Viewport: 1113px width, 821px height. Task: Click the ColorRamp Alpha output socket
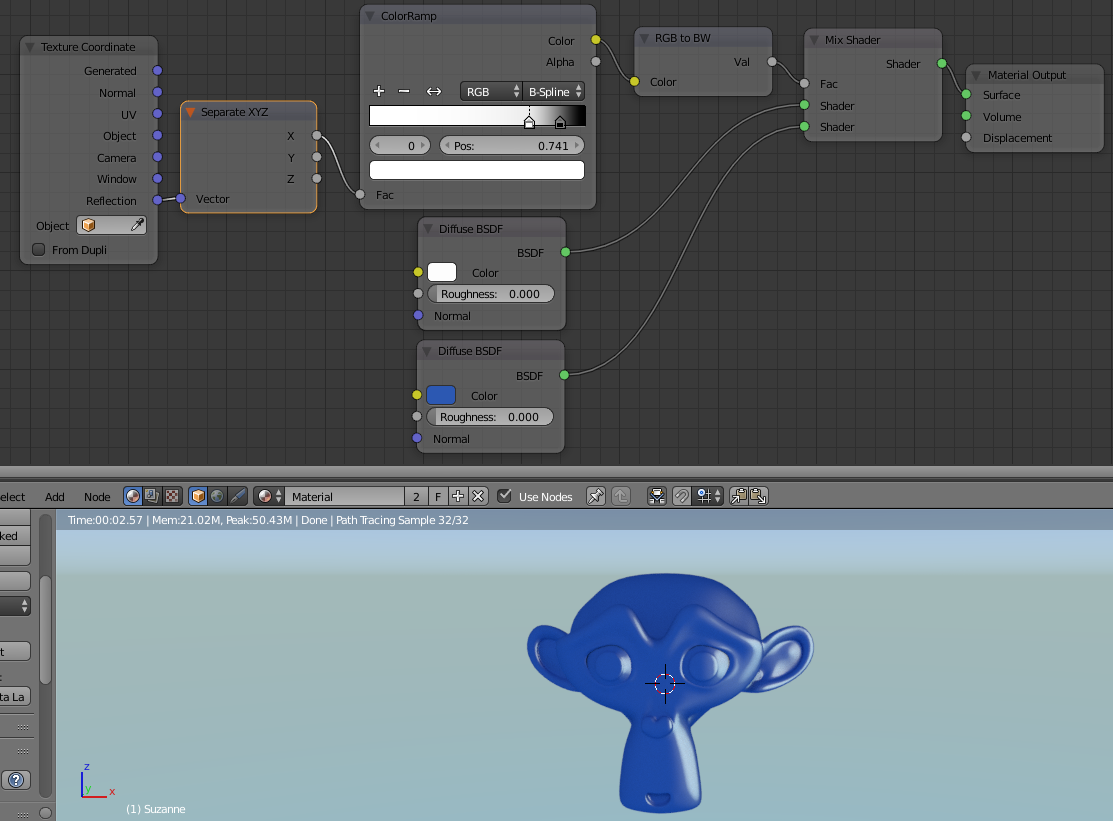[x=596, y=62]
